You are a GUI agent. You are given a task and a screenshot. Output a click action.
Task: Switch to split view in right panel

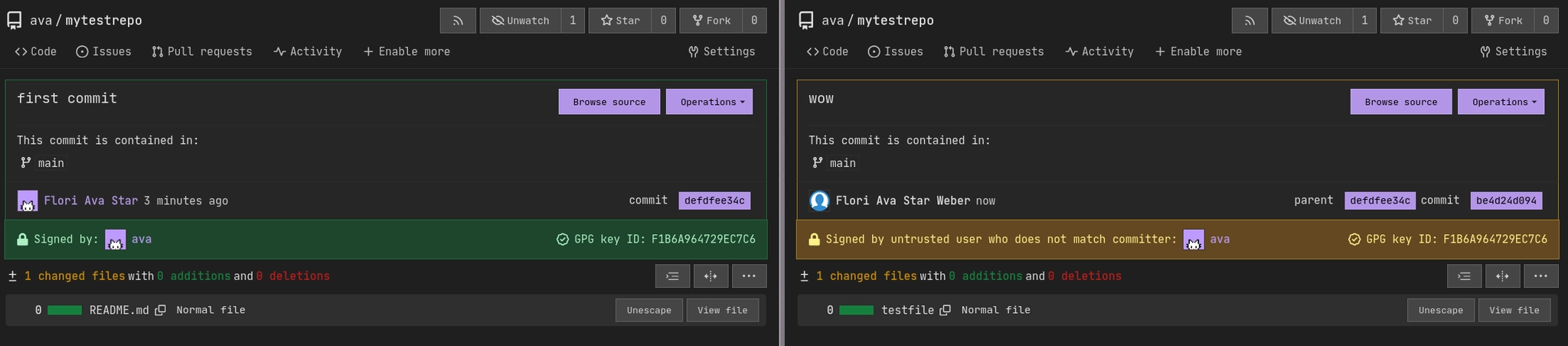(x=1502, y=276)
